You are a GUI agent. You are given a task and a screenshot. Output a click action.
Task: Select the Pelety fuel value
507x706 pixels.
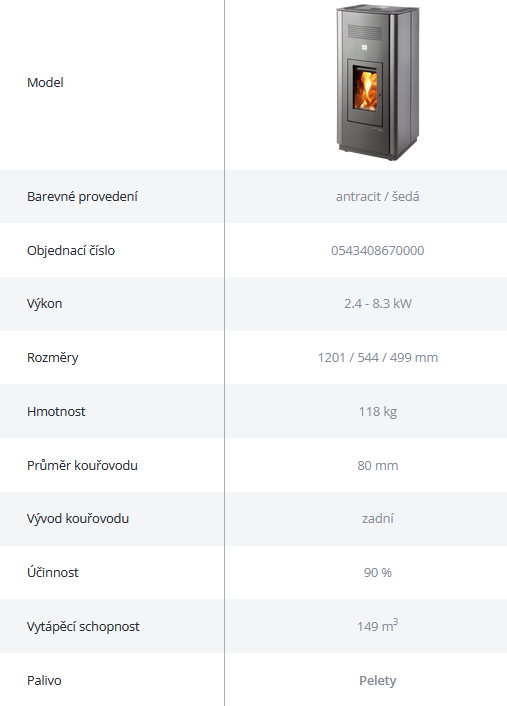[377, 680]
